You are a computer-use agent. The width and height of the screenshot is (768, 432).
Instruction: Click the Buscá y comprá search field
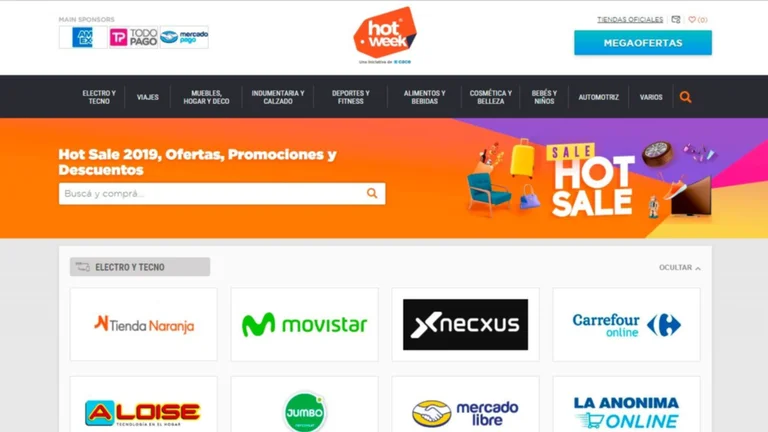pyautogui.click(x=213, y=193)
